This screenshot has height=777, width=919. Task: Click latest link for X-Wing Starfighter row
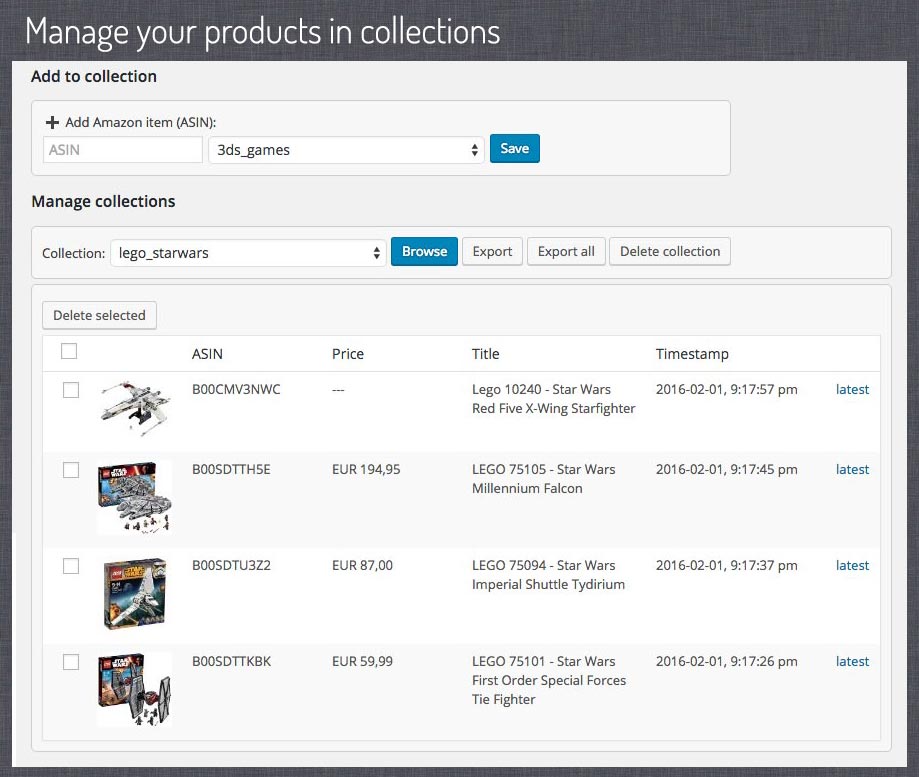coord(852,390)
